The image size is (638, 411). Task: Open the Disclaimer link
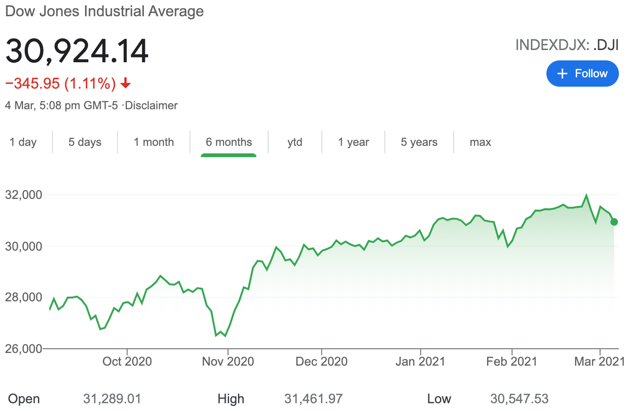(151, 105)
